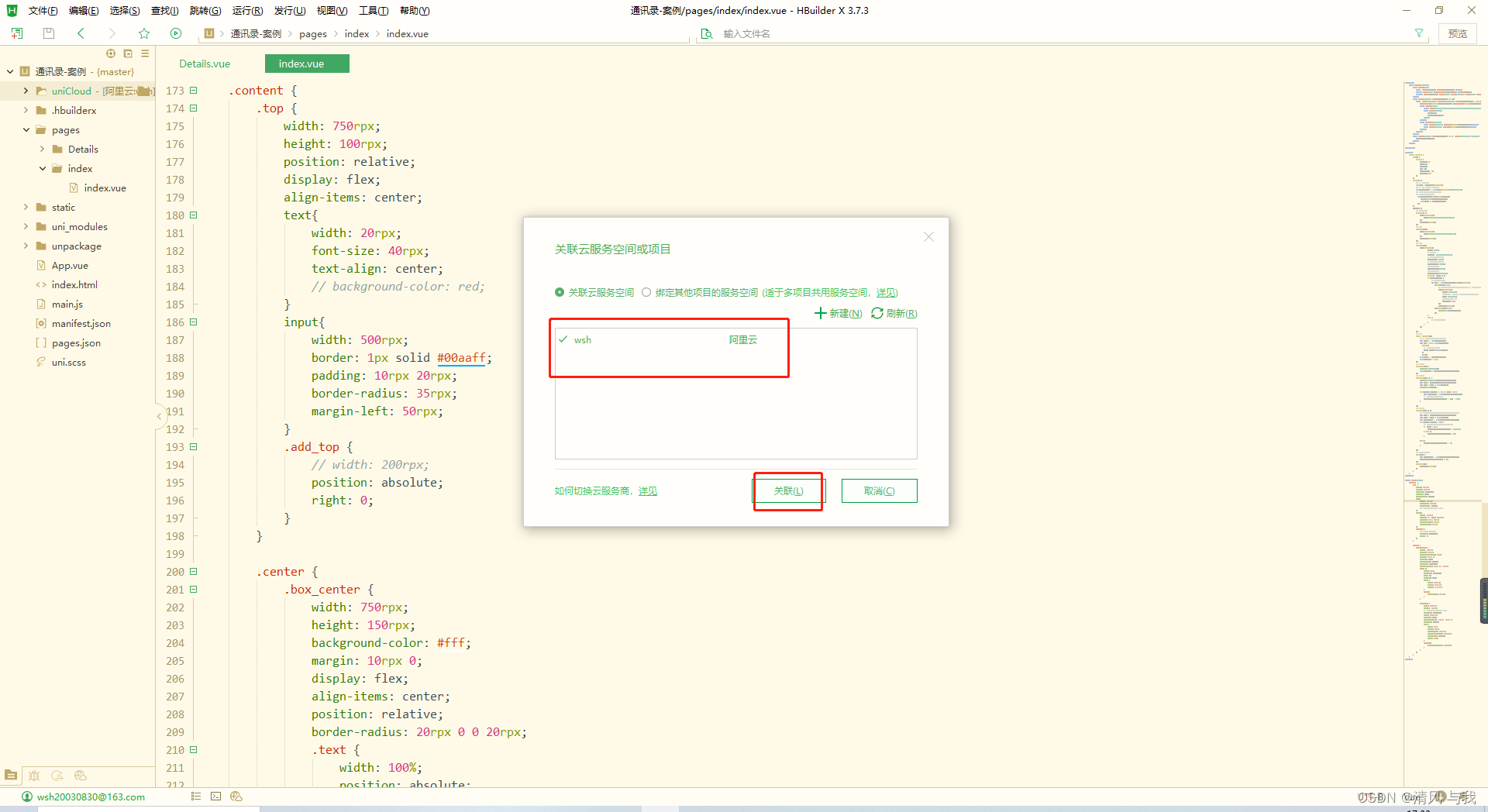Toggle the outline list icon in status bar
Viewport: 1488px width, 812px height.
(196, 797)
